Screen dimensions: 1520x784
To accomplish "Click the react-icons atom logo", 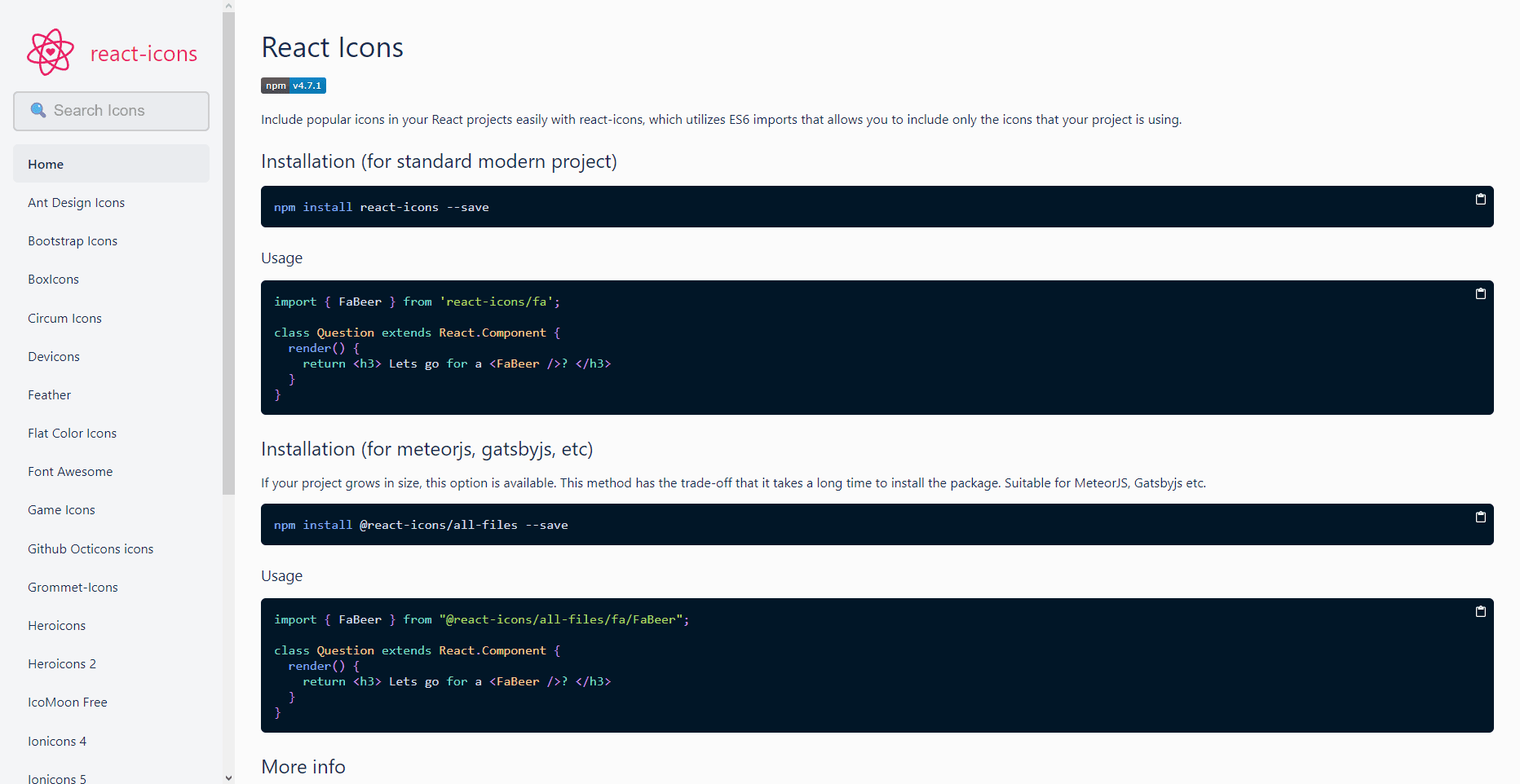I will pyautogui.click(x=51, y=52).
